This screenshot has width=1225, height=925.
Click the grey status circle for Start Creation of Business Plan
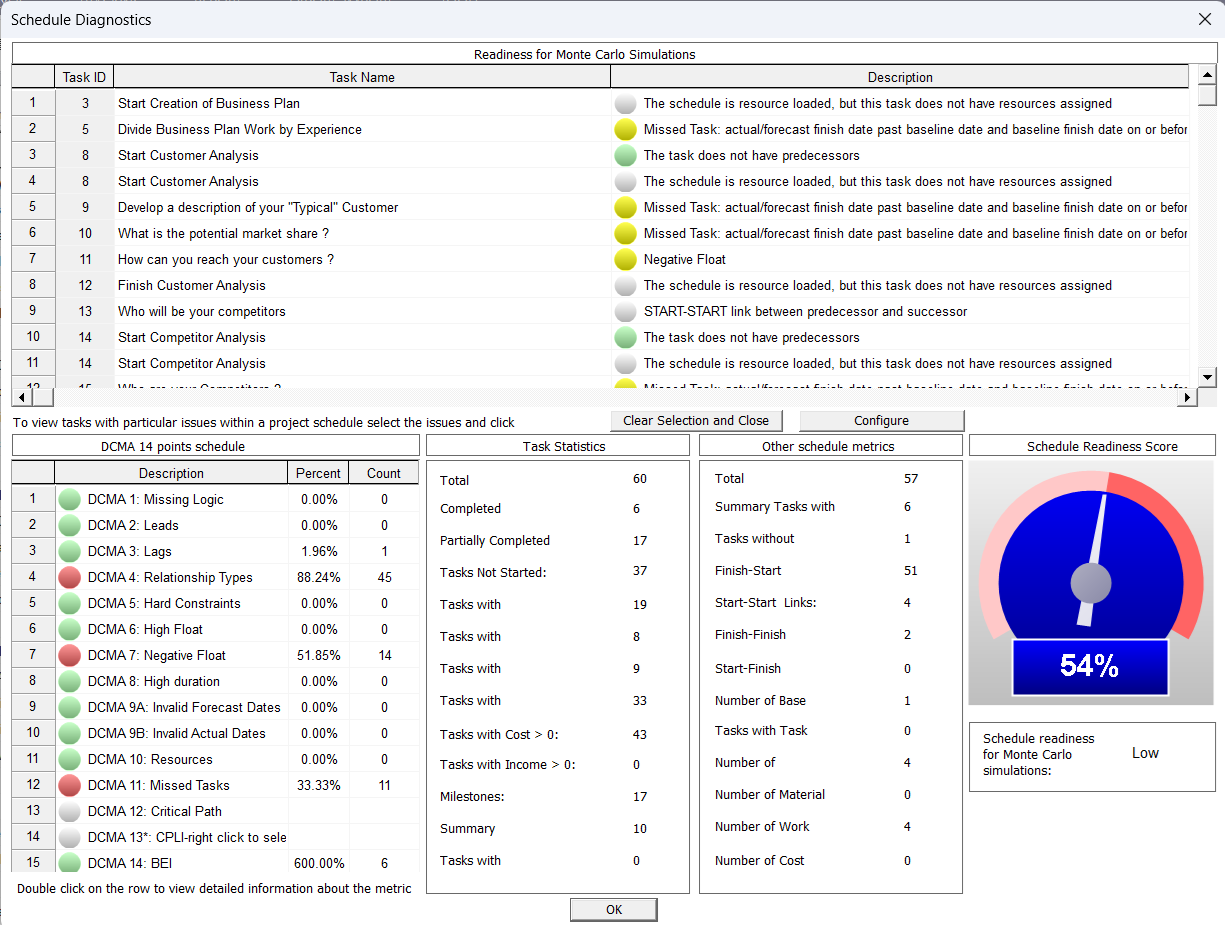pos(625,103)
